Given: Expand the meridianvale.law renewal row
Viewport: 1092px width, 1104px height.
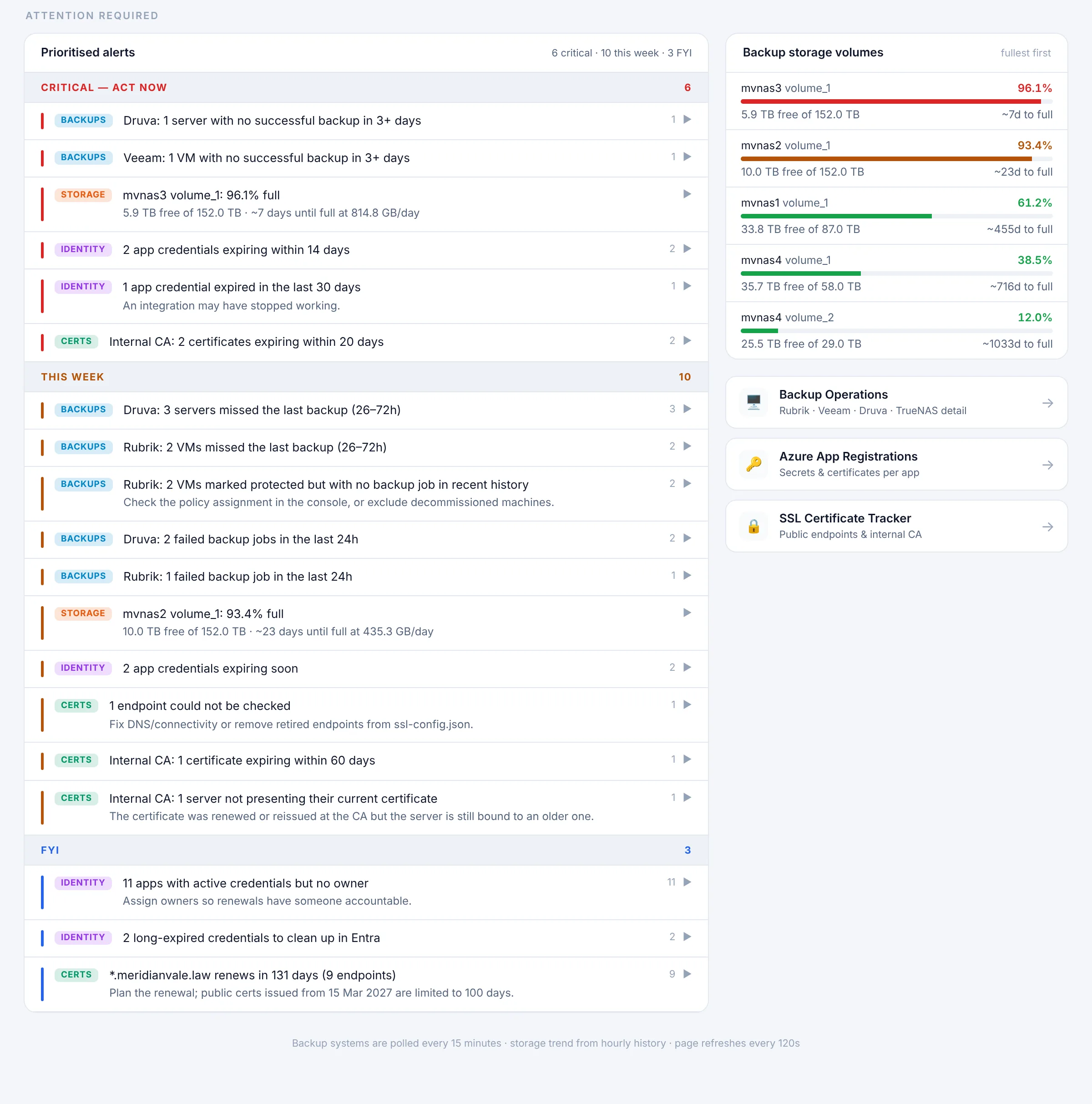Looking at the screenshot, I should click(687, 974).
